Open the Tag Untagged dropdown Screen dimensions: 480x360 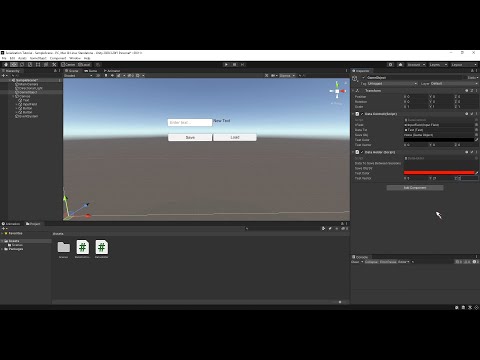tap(392, 83)
